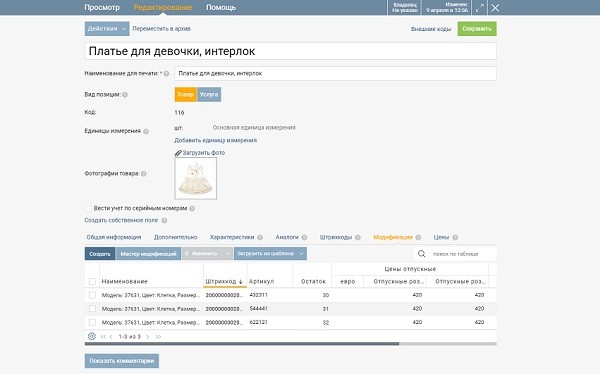Click the help icon next to Единицы измерения
This screenshot has width=600, height=374.
coord(146,131)
